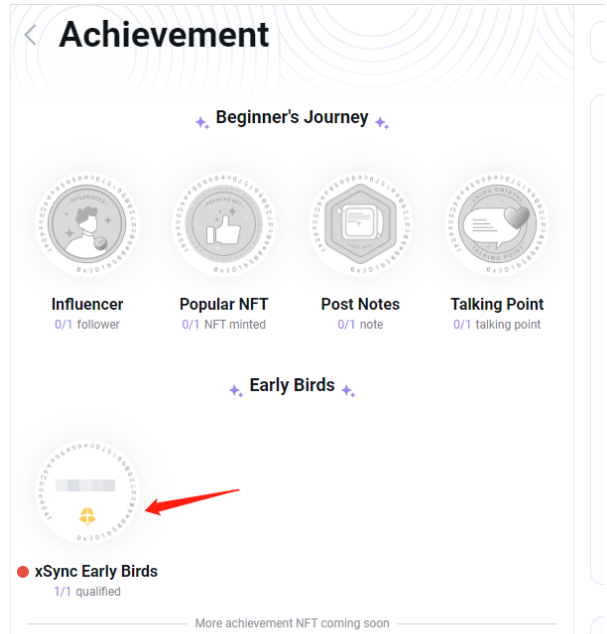The image size is (607, 634).
Task: Click the sparkle icon right of Early Birds
Action: [x=348, y=391]
